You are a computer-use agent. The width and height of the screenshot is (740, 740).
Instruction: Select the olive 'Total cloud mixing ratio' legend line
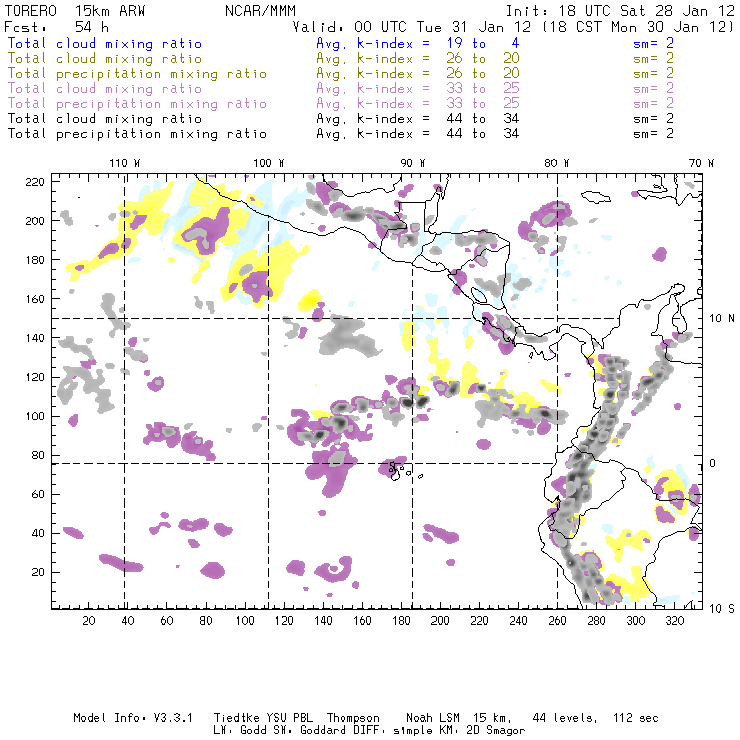click(105, 59)
